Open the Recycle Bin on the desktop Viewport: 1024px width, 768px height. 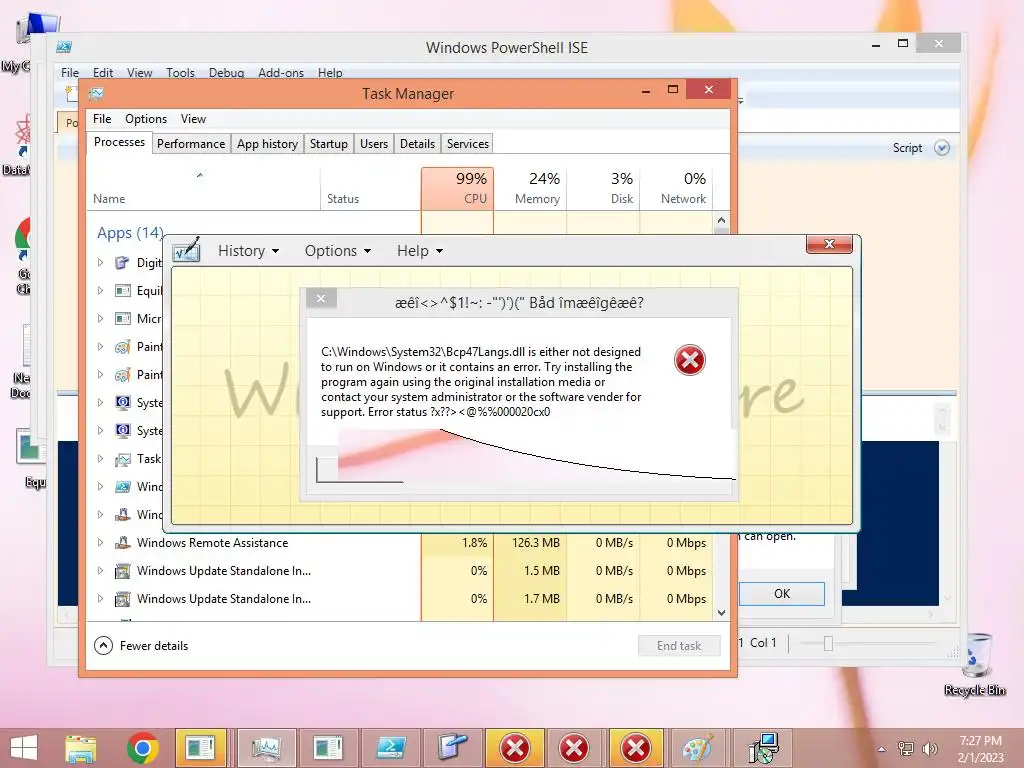tap(974, 665)
